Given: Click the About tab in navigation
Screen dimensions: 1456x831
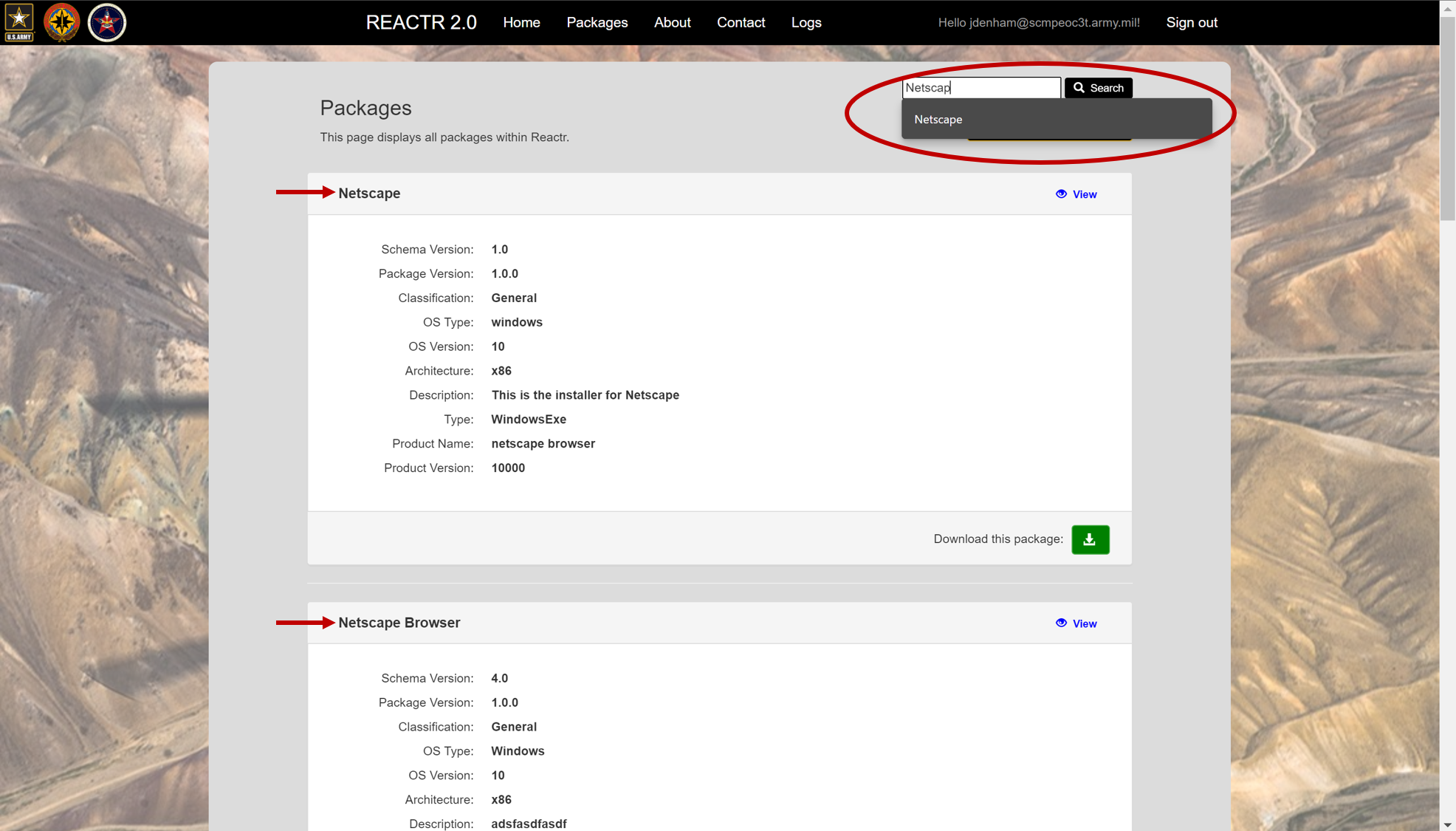Looking at the screenshot, I should click(672, 22).
